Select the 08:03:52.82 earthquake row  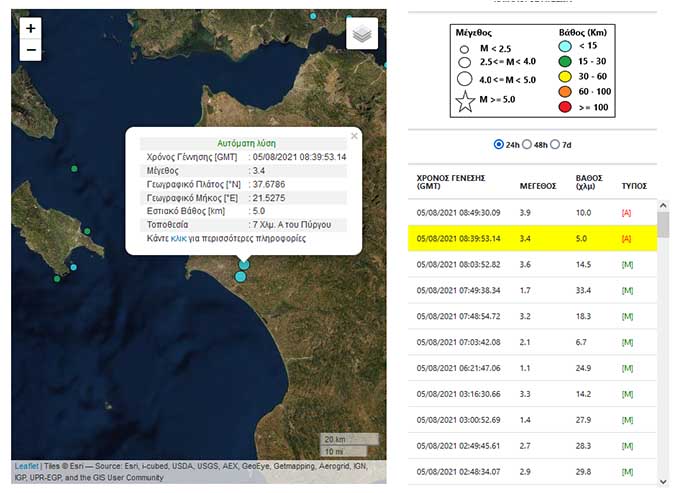point(532,264)
